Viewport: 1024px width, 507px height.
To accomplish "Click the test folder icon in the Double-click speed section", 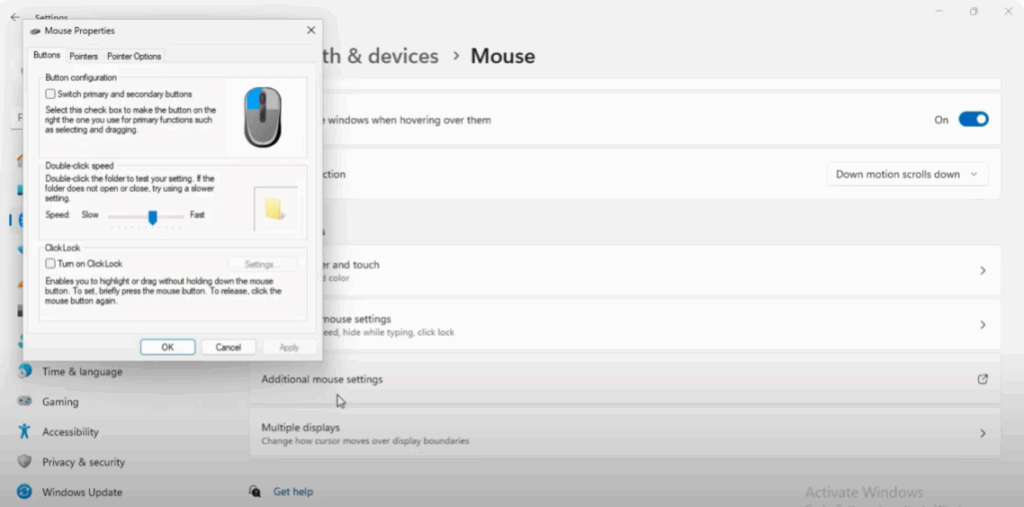I will tap(275, 209).
